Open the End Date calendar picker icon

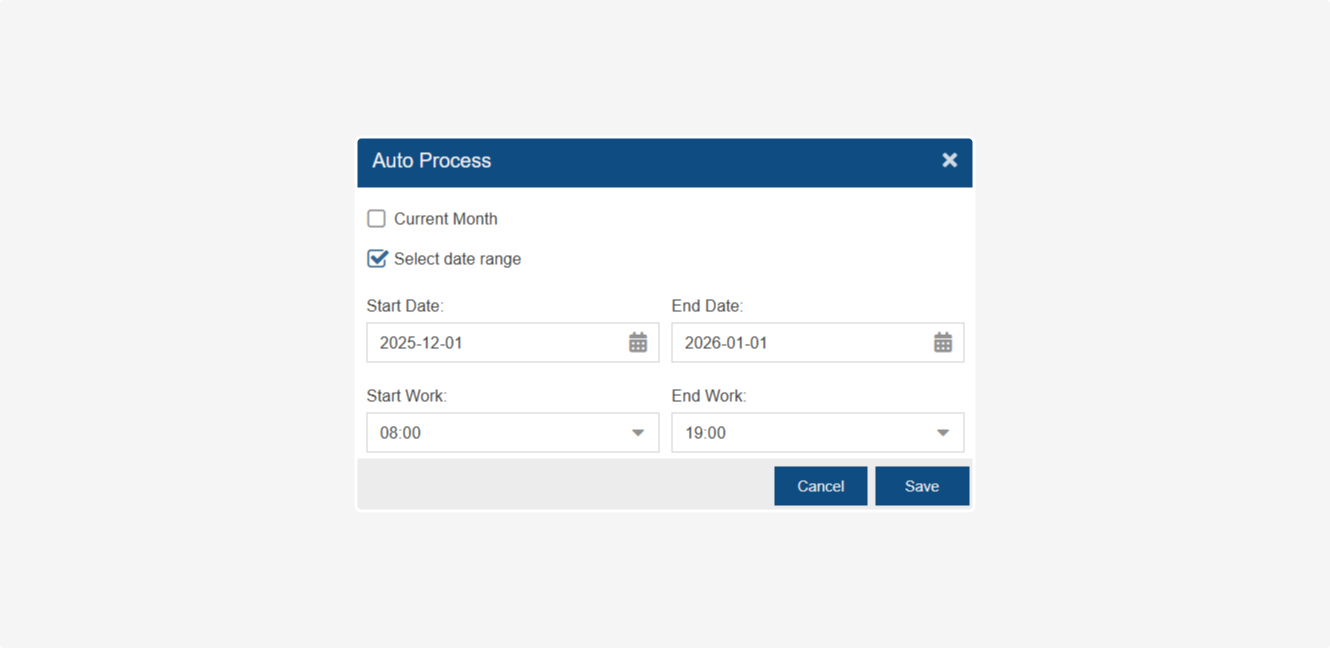point(943,343)
